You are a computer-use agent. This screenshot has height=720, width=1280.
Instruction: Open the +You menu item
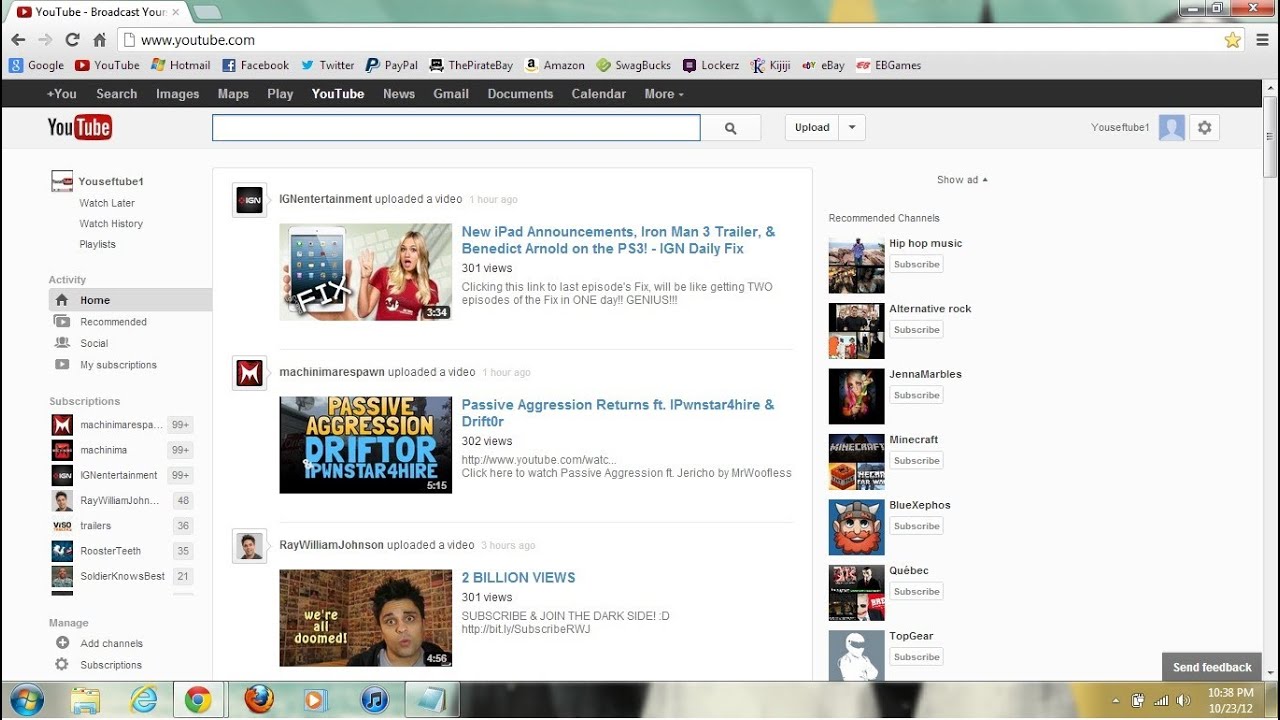(x=61, y=94)
